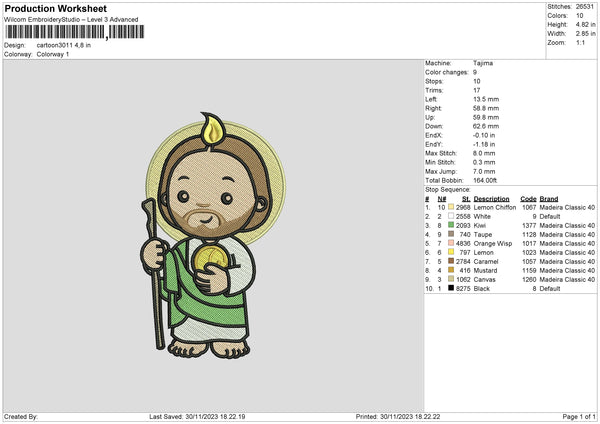Click the Max Stitch value '8.0 mm'
600x424 pixels.
[484, 153]
